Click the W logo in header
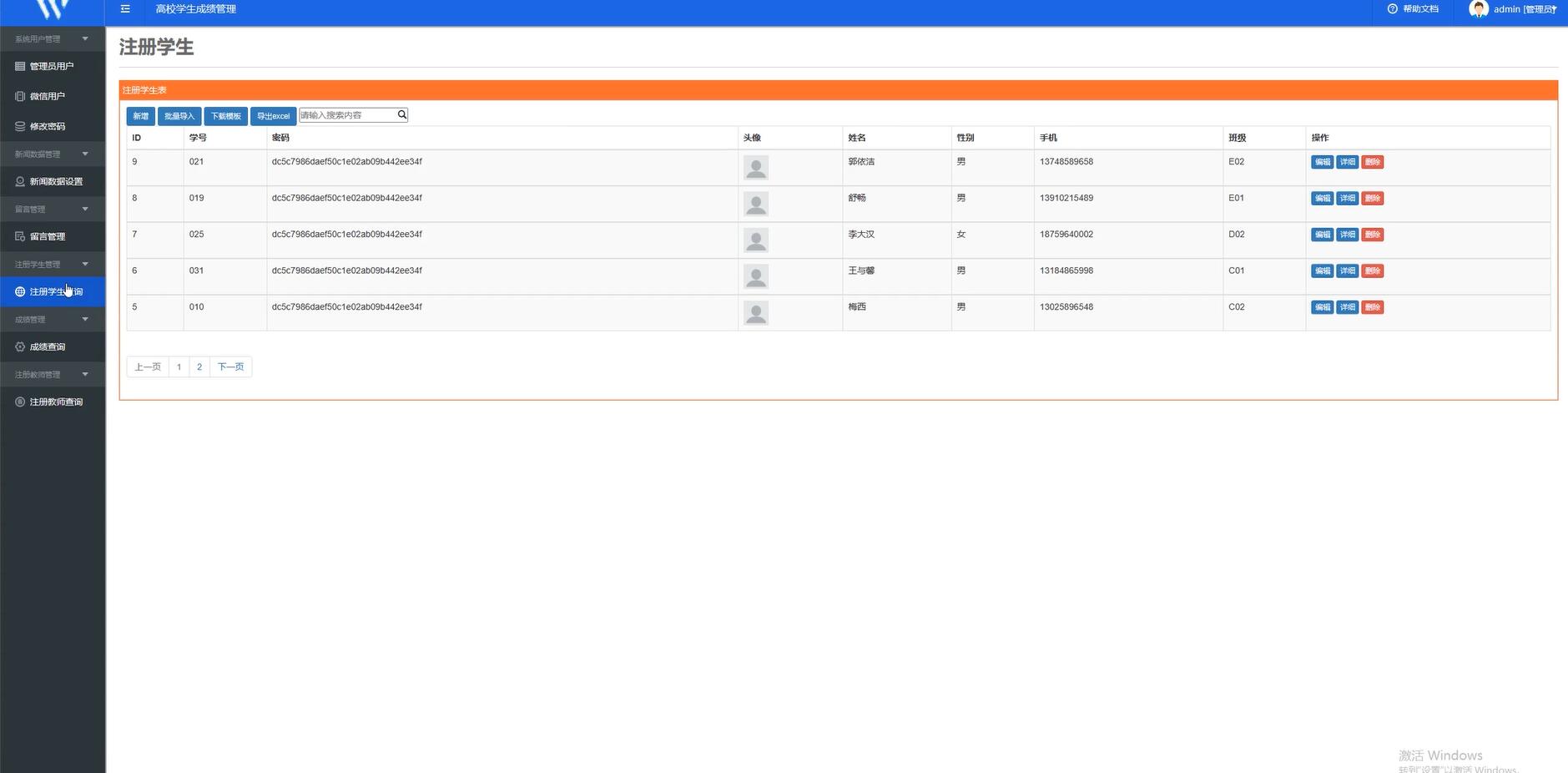1568x773 pixels. pyautogui.click(x=53, y=9)
